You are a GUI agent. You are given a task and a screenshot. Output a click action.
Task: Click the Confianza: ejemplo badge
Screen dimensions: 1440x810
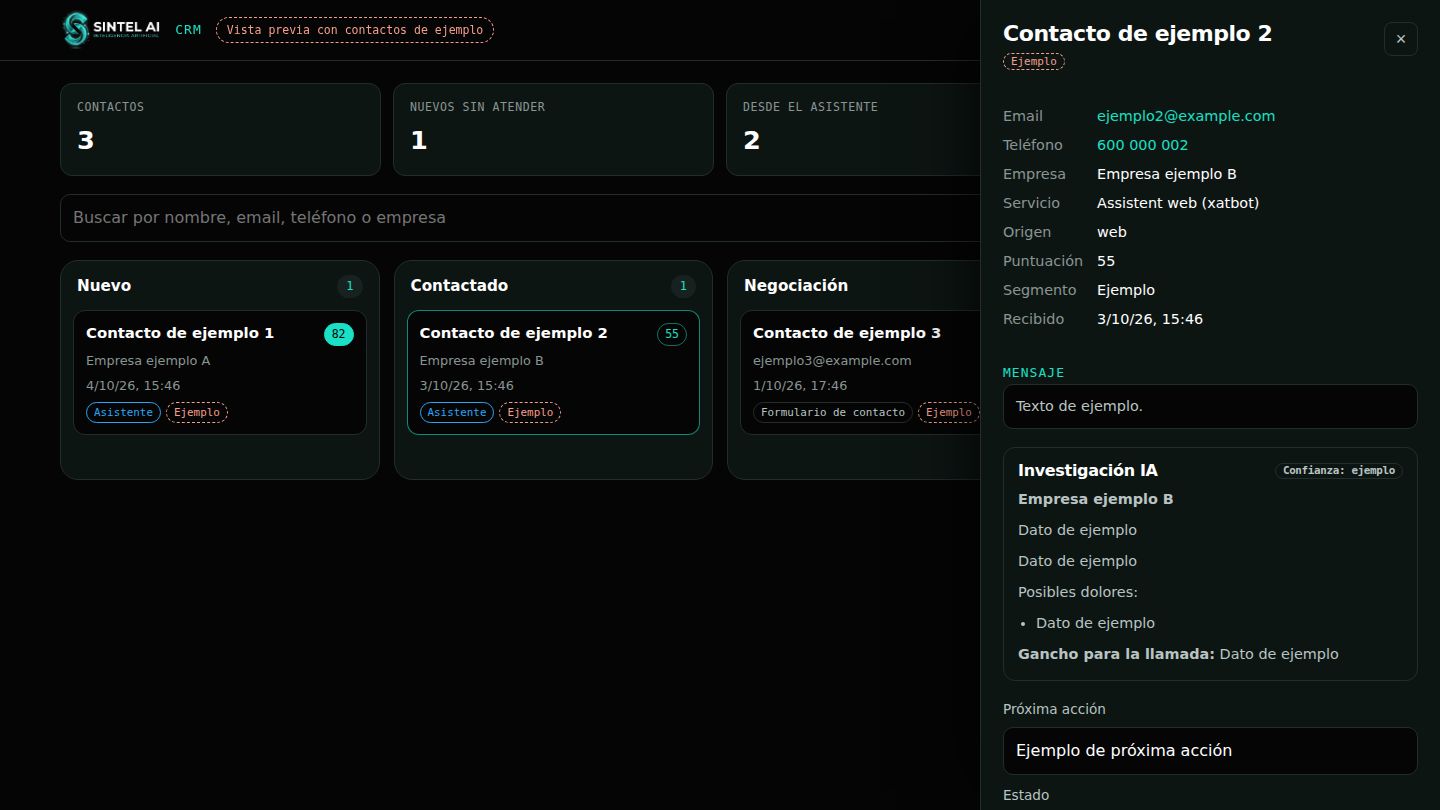1339,470
